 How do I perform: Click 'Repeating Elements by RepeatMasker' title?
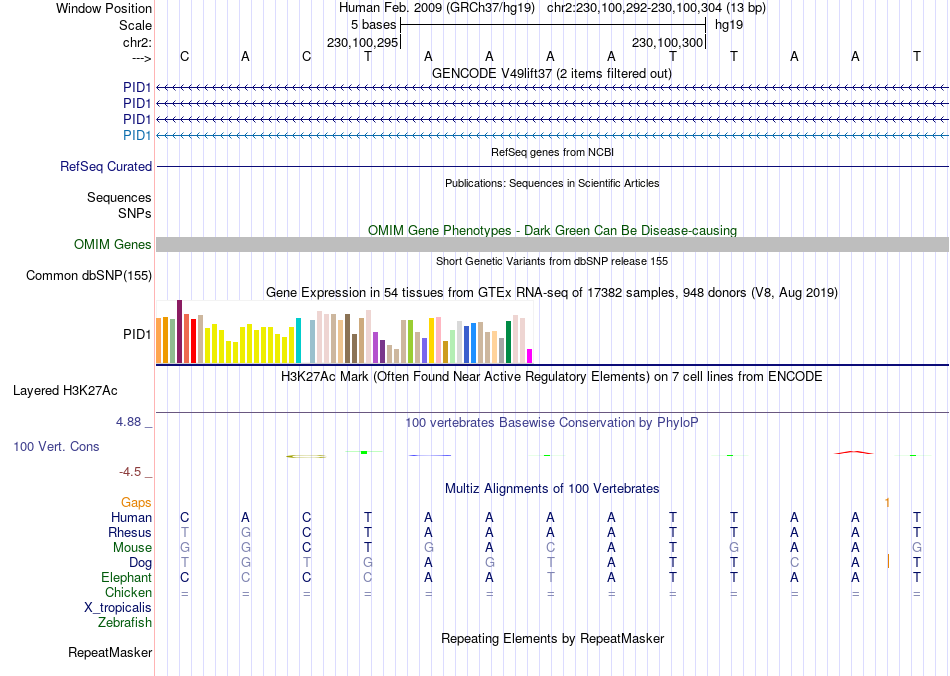pyautogui.click(x=553, y=638)
